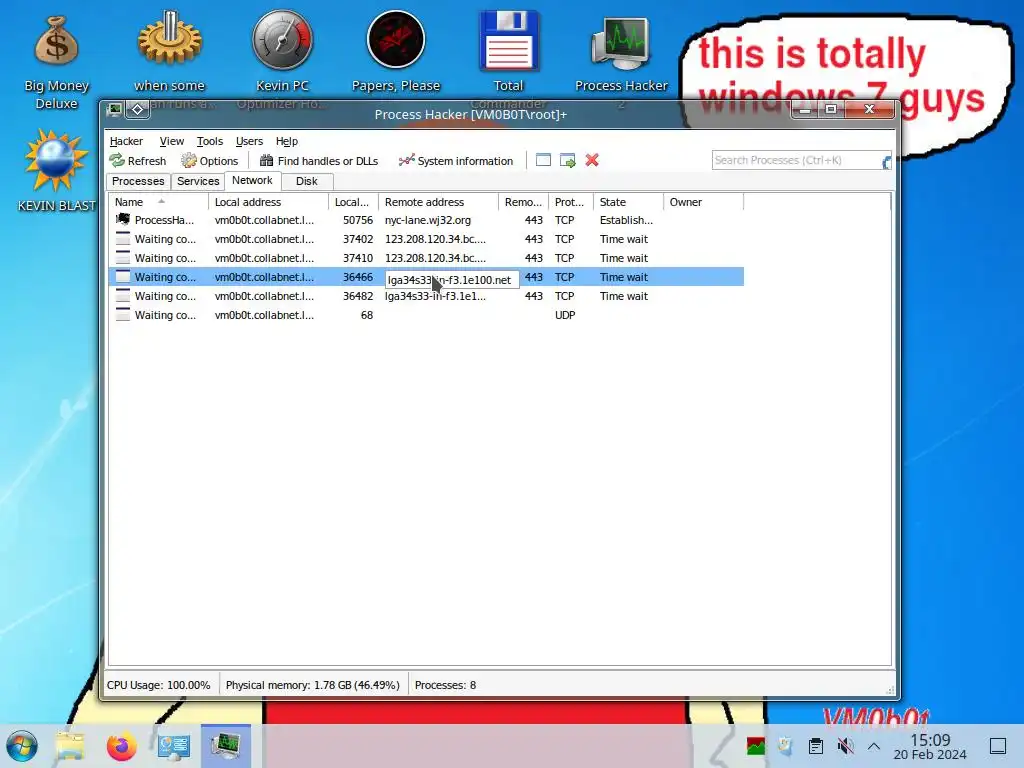1024x768 pixels.
Task: Select the ProcessHa... connection row
Action: click(426, 220)
